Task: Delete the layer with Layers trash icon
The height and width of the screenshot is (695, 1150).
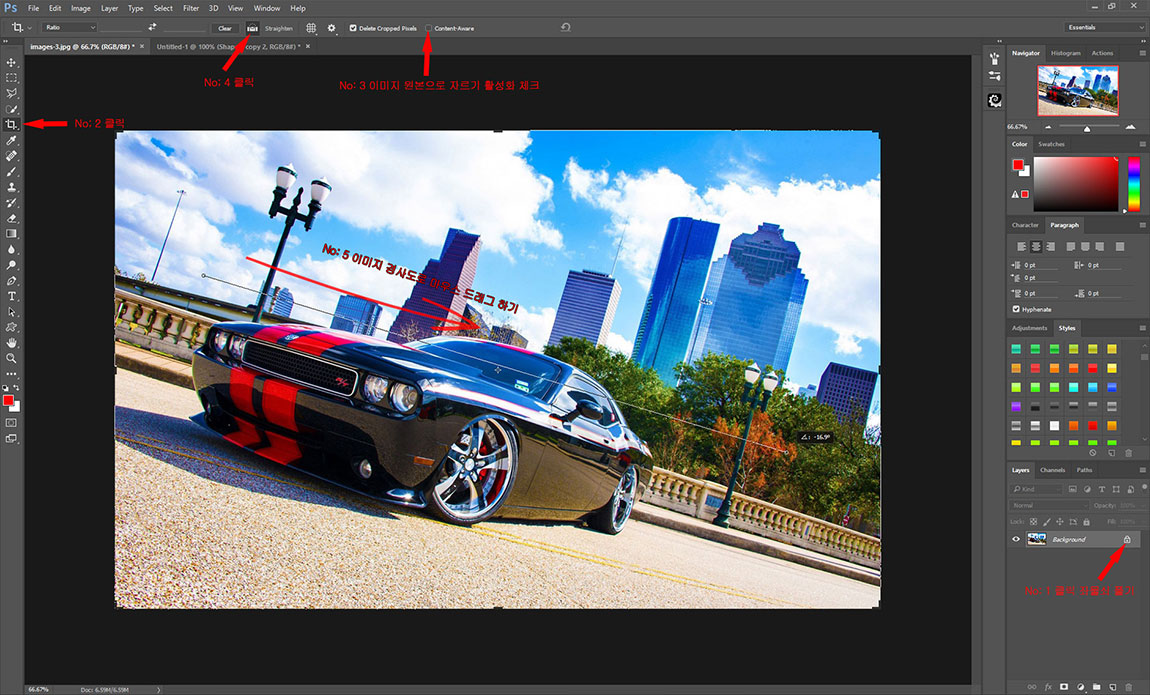Action: click(1129, 688)
